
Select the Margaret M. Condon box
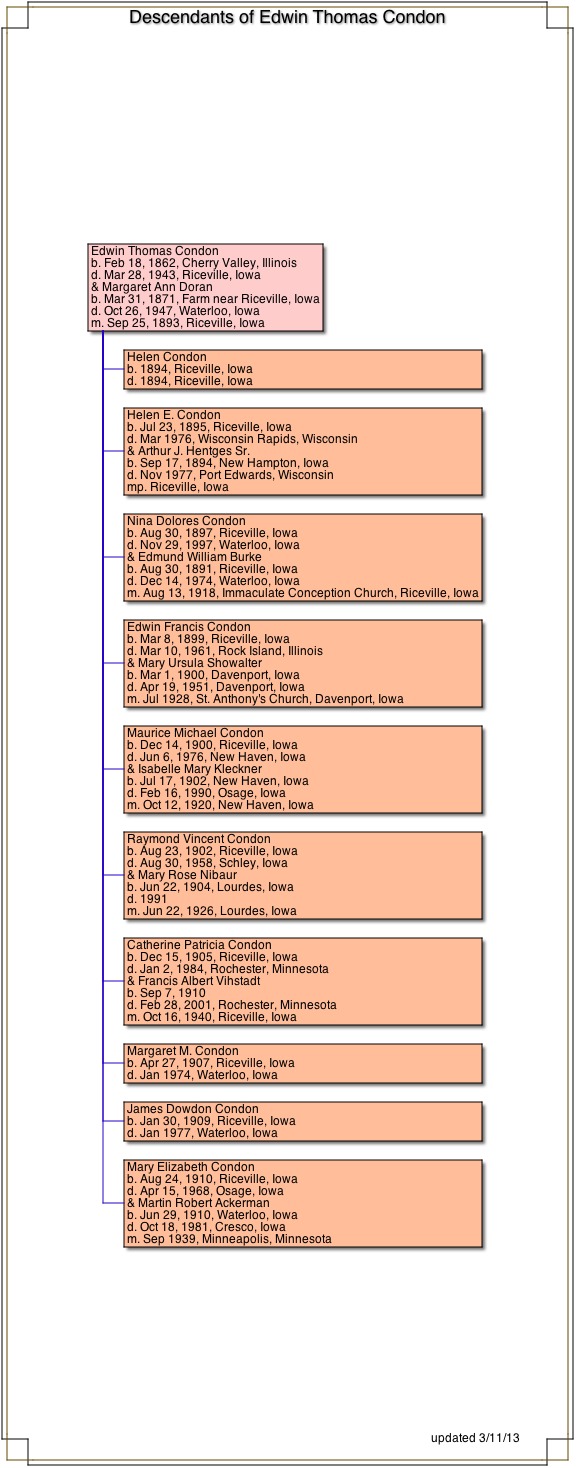click(x=303, y=1063)
